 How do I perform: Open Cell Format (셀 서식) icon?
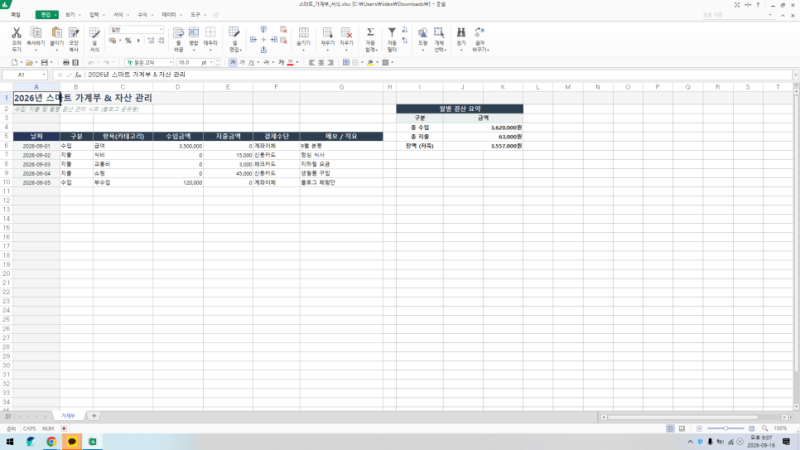click(x=94, y=34)
